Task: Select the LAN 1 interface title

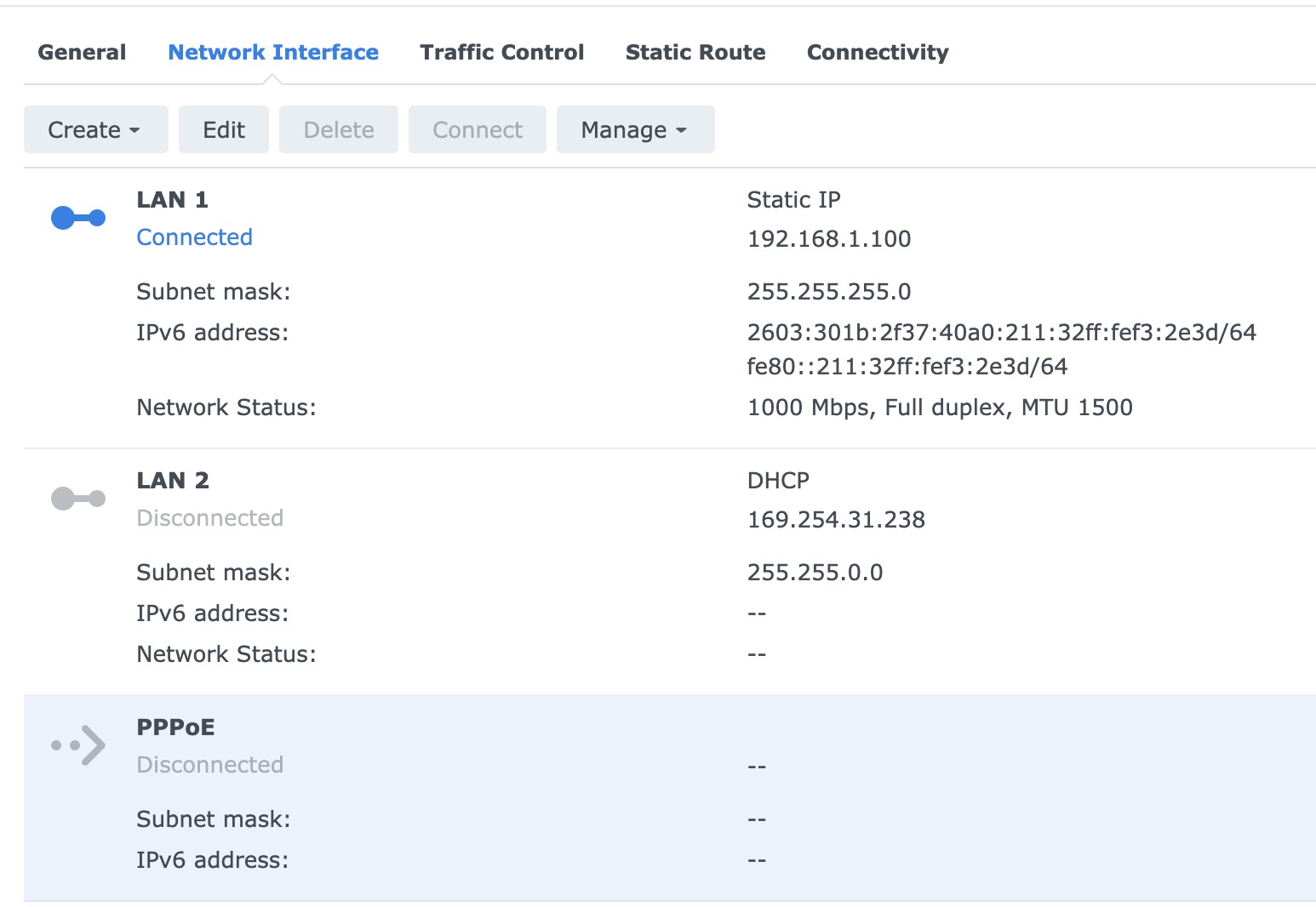Action: click(x=173, y=200)
